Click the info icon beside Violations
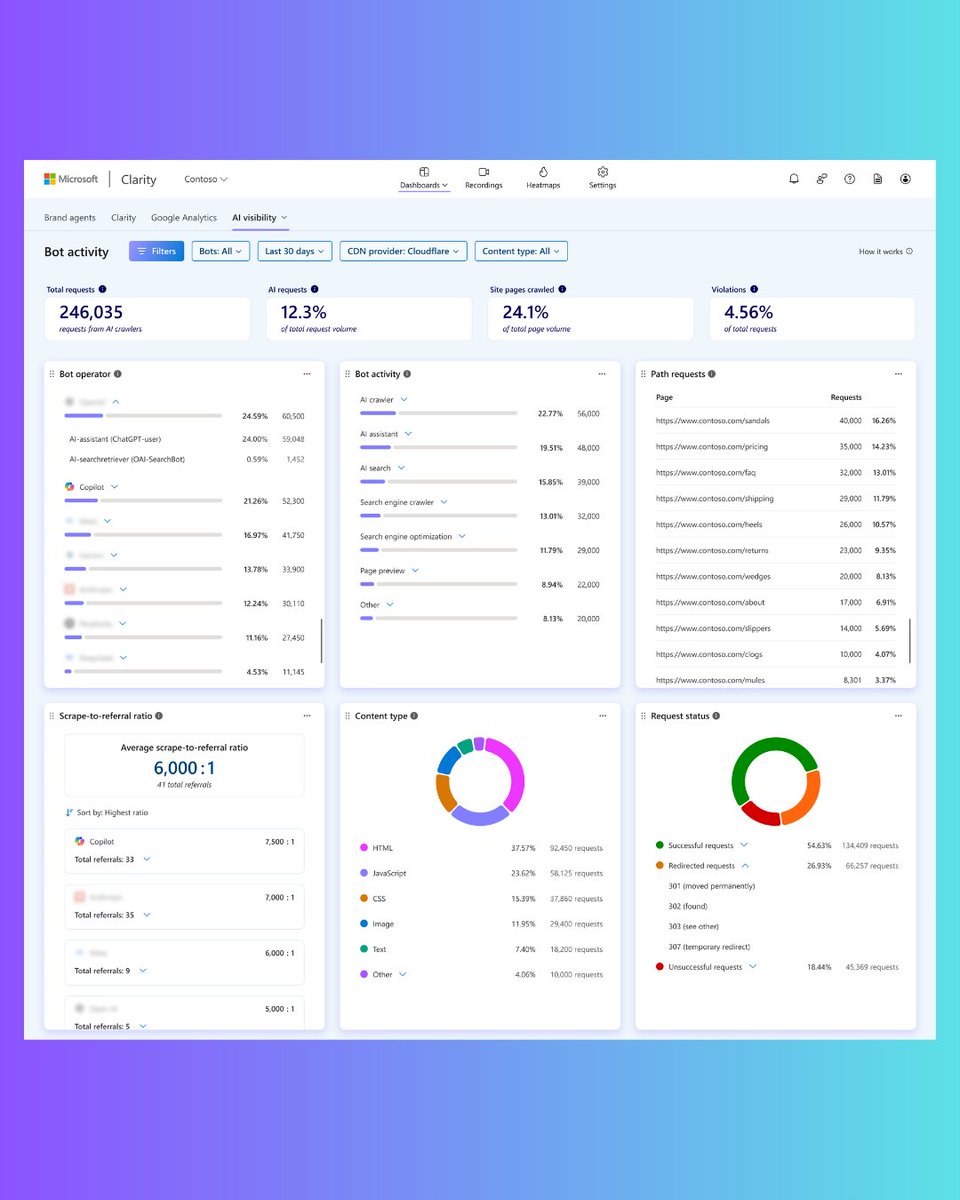 754,289
